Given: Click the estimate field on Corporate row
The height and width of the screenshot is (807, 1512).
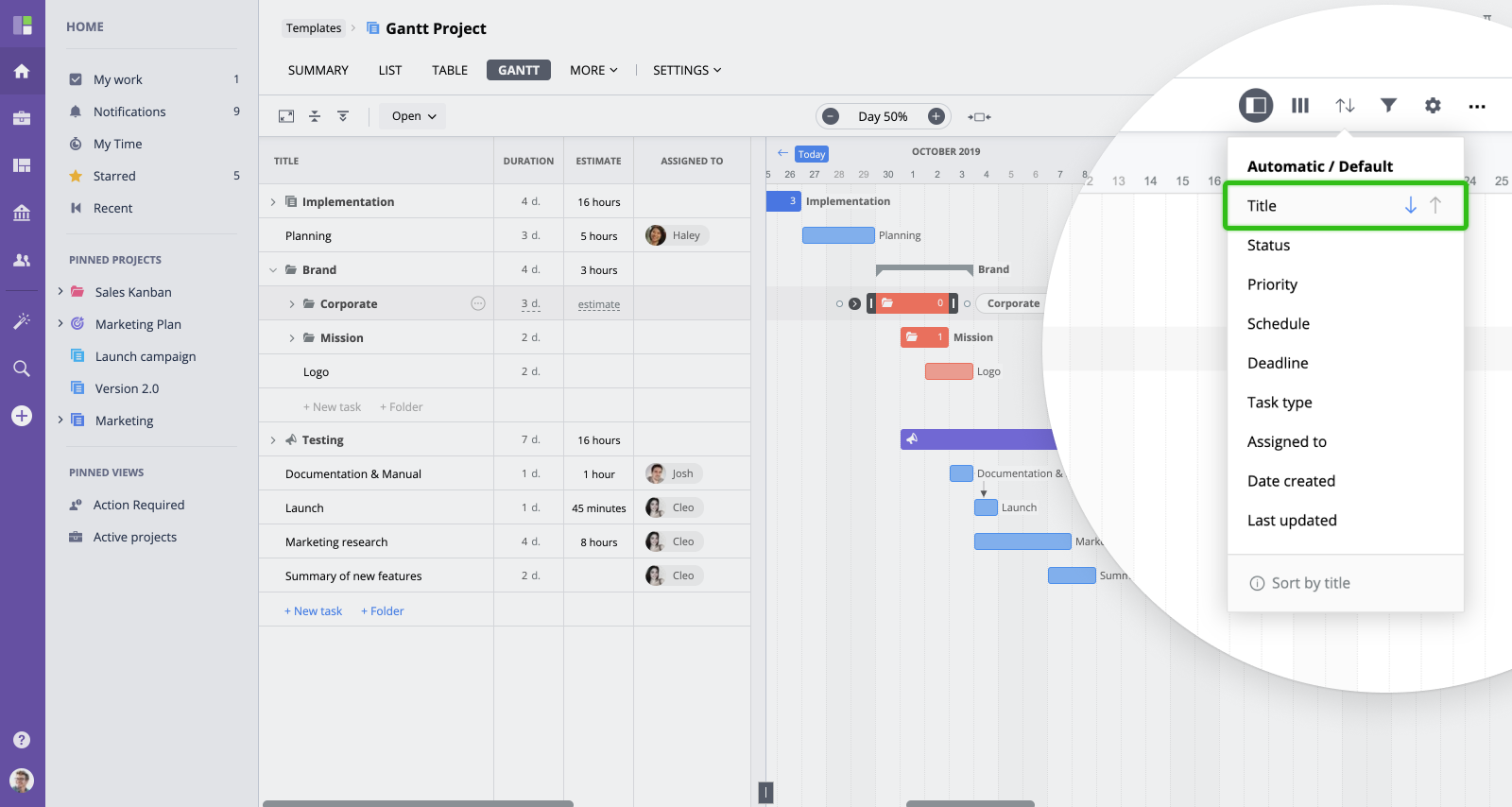Looking at the screenshot, I should point(599,304).
